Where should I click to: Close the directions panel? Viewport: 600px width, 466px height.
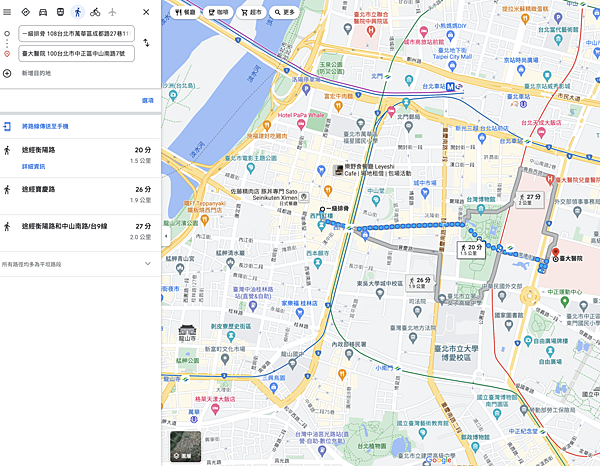pos(146,12)
